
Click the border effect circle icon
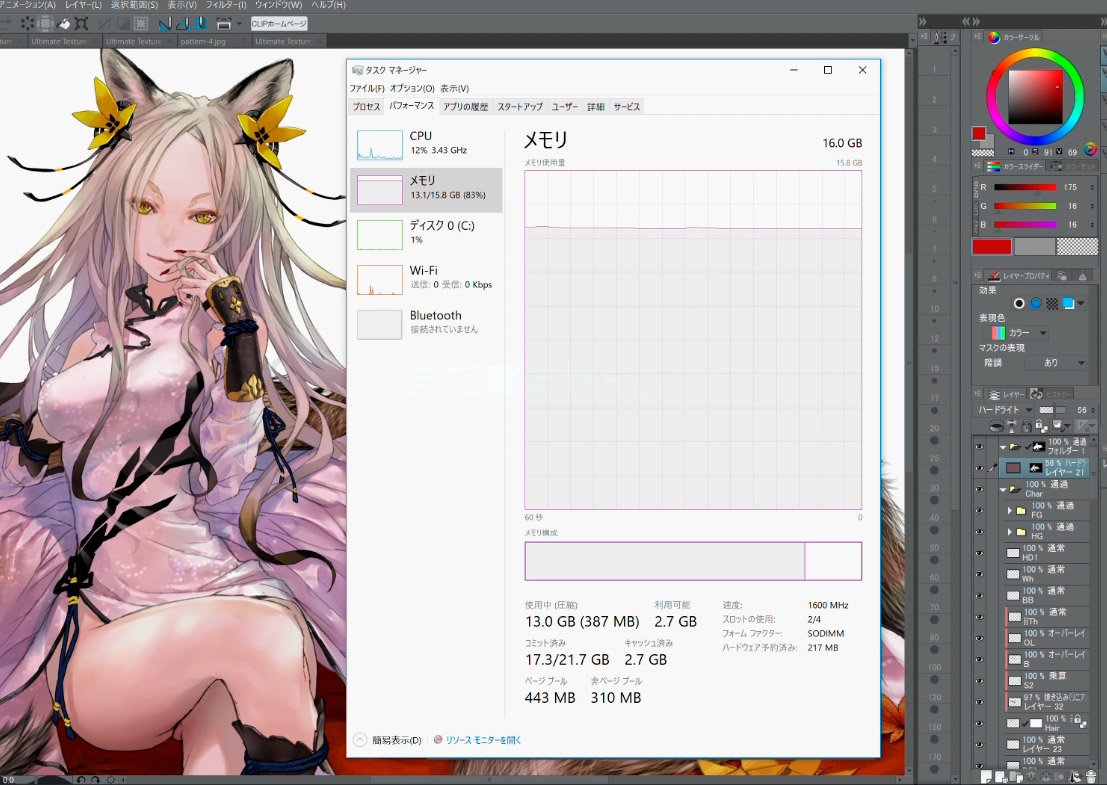click(x=1019, y=304)
